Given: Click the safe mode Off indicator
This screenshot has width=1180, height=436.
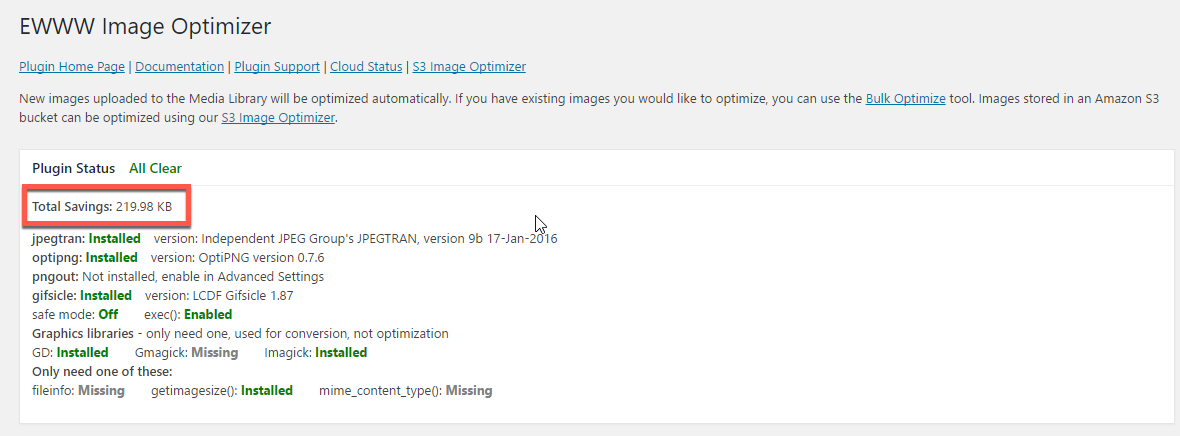Looking at the screenshot, I should click(107, 314).
